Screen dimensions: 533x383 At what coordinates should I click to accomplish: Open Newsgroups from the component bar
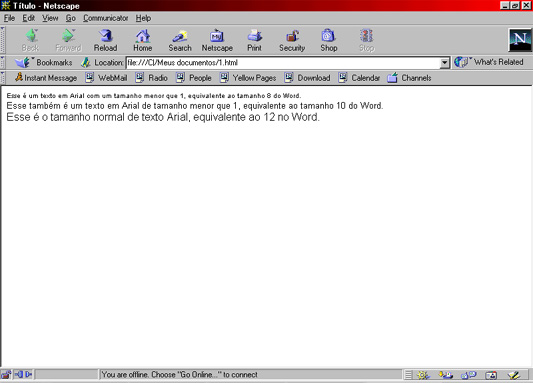coord(468,375)
